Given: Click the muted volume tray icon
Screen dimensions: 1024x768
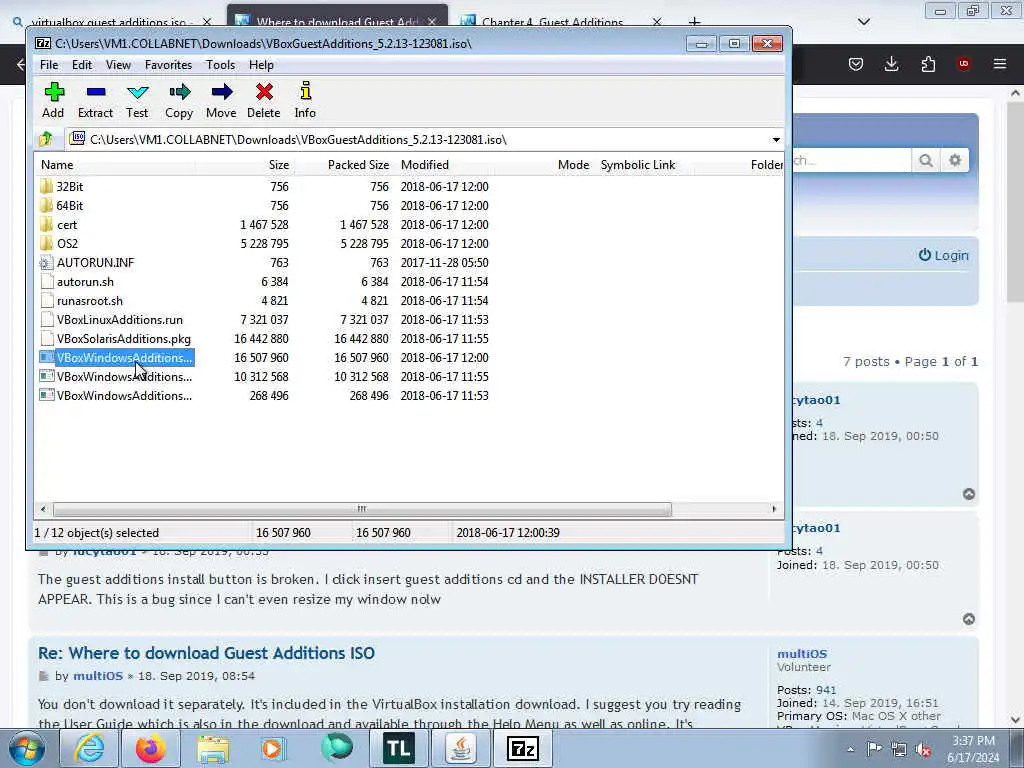Looking at the screenshot, I should pos(923,749).
